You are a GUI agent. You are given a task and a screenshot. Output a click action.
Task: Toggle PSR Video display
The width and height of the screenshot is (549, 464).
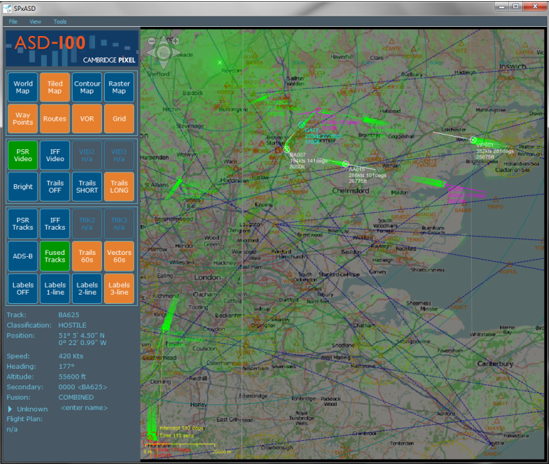[23, 155]
